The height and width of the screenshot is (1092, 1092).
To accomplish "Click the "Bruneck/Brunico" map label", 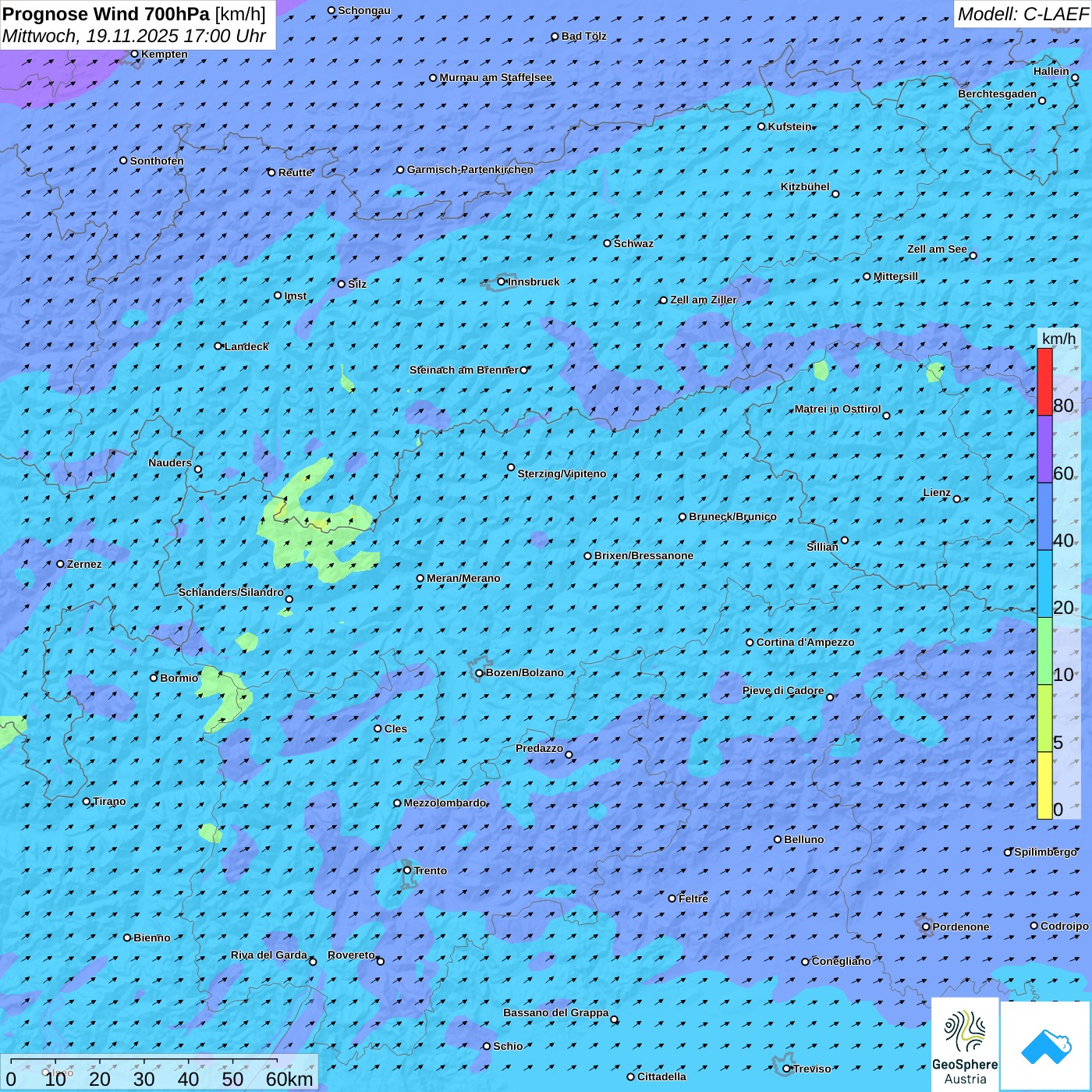I will point(732,516).
